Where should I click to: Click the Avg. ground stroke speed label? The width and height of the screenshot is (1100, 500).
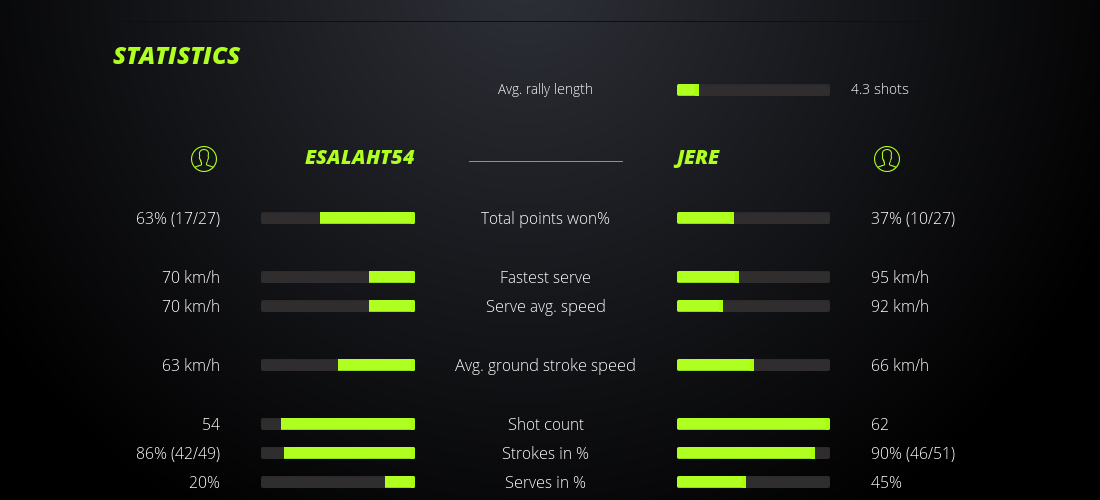tap(545, 365)
